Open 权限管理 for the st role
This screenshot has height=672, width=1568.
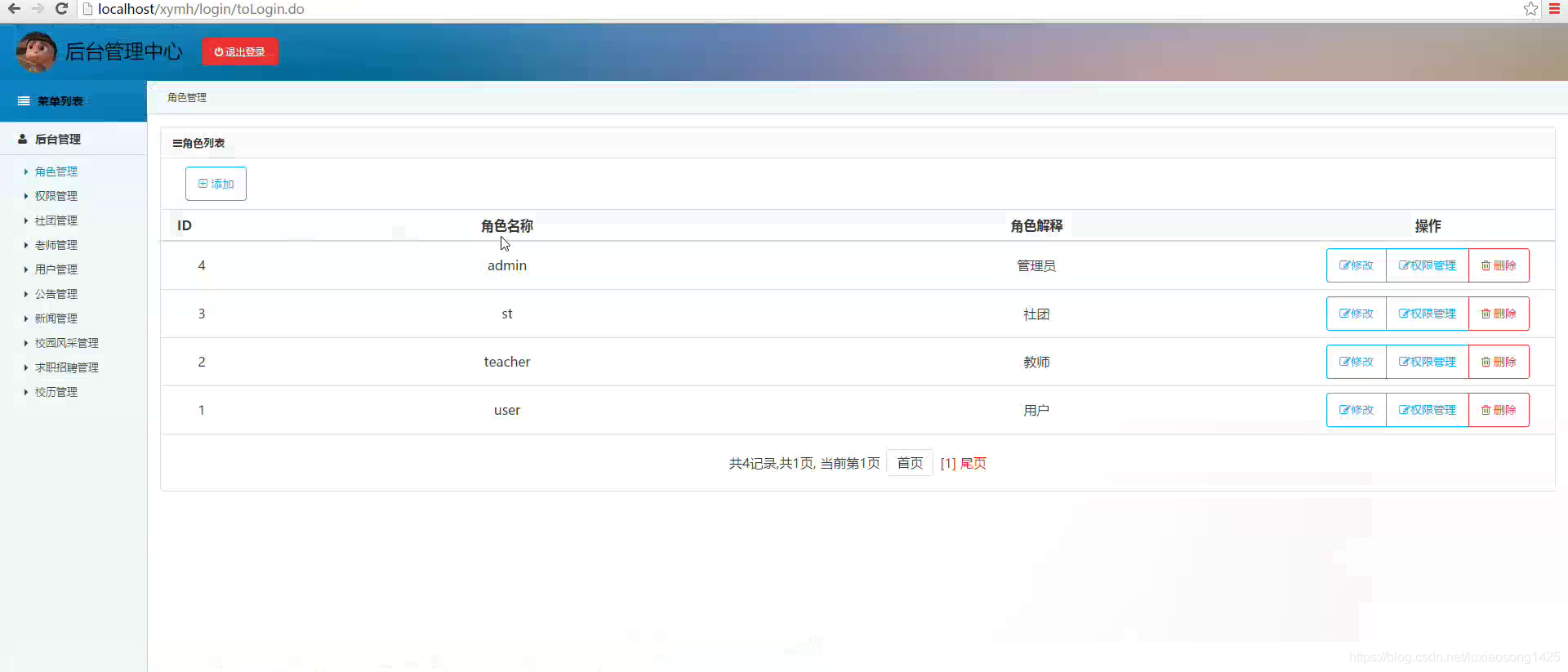coord(1428,314)
